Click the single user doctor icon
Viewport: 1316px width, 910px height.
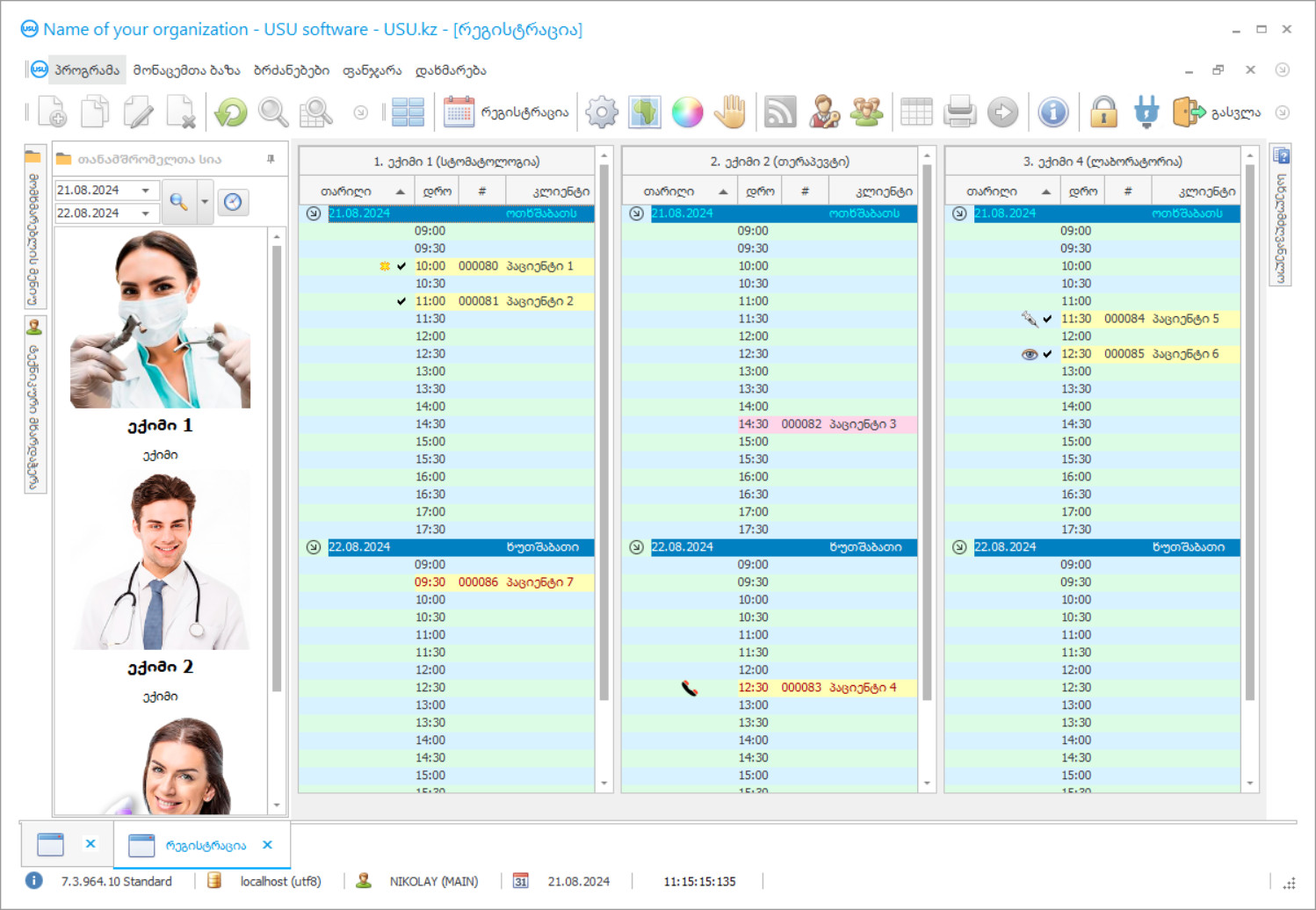pos(824,112)
